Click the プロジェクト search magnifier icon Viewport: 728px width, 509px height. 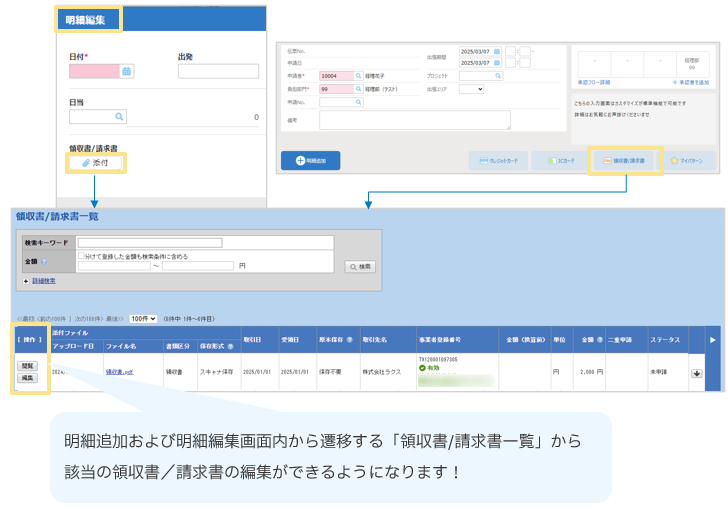(x=497, y=76)
